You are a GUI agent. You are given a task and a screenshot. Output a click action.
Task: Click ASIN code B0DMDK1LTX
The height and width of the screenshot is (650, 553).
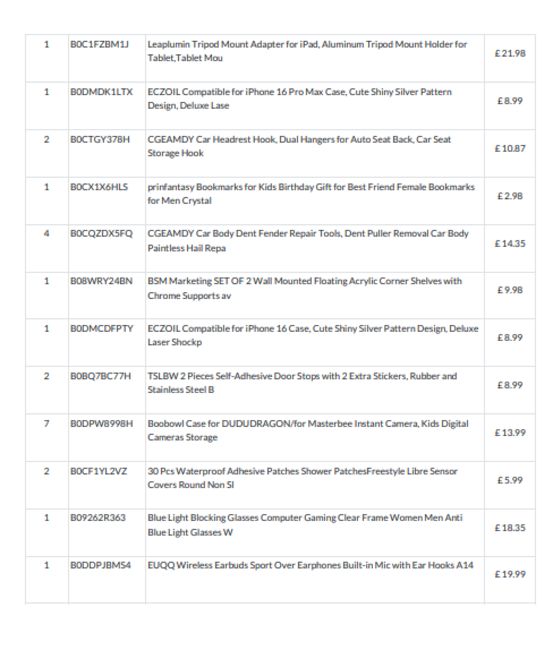[x=102, y=92]
